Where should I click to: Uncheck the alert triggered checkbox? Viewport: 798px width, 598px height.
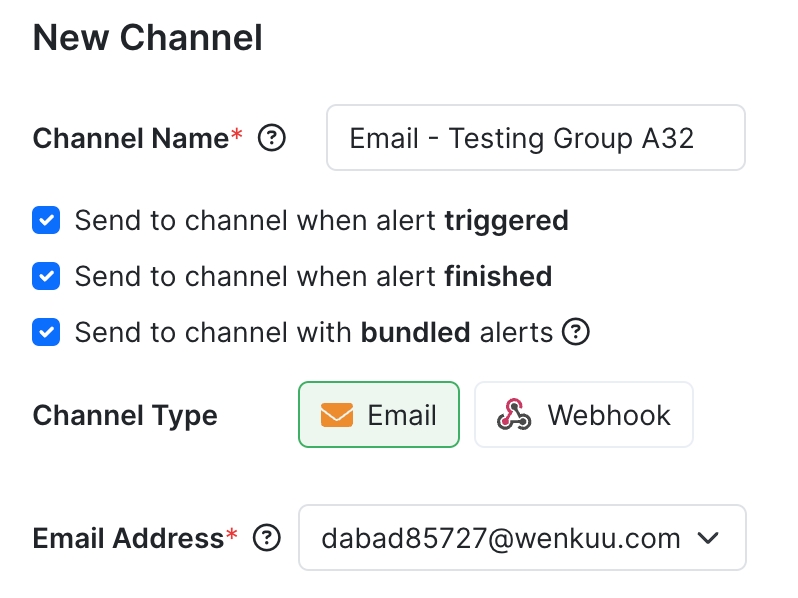(x=47, y=220)
